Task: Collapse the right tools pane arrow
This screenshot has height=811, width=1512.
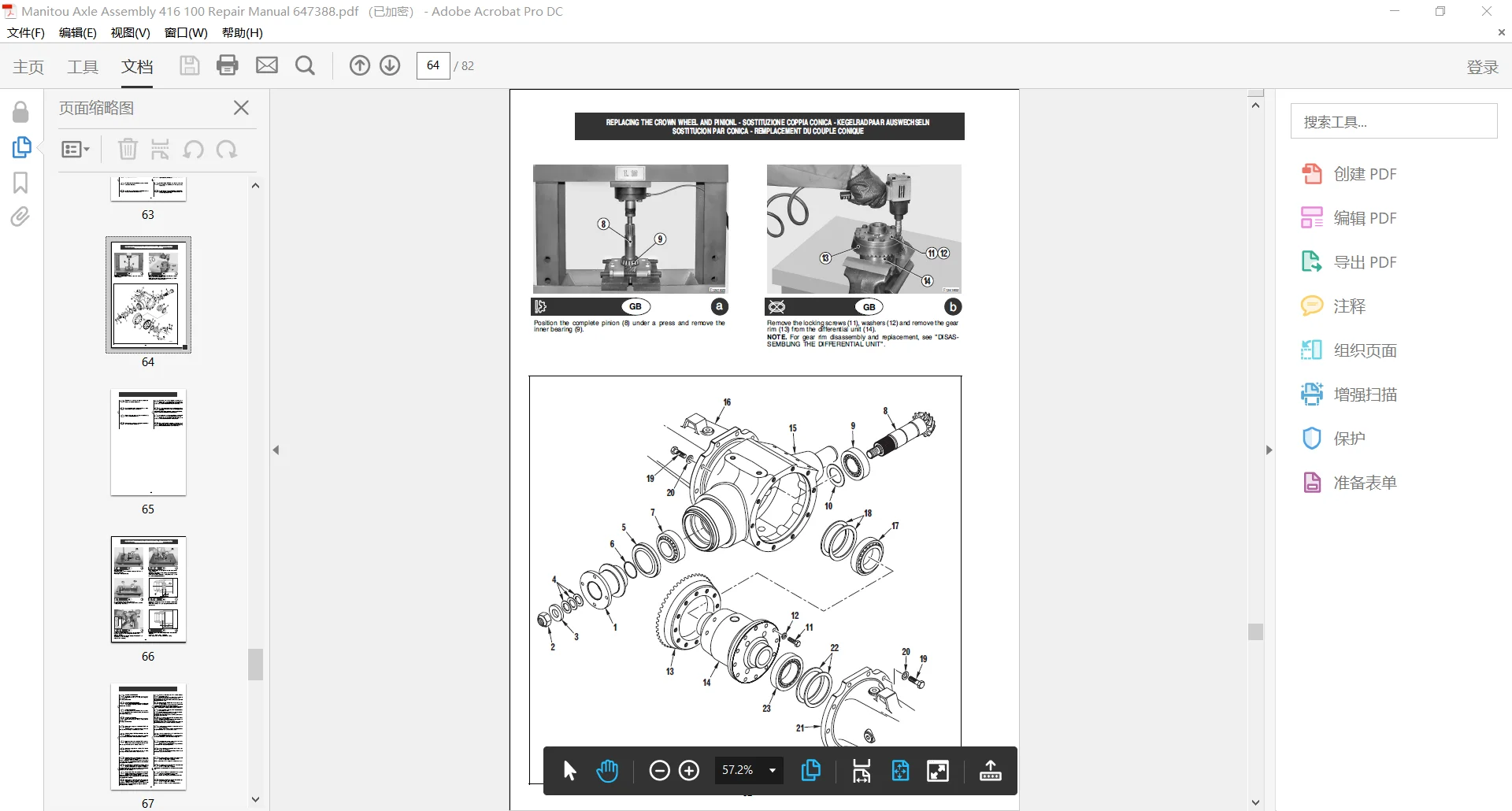Action: coord(1269,450)
